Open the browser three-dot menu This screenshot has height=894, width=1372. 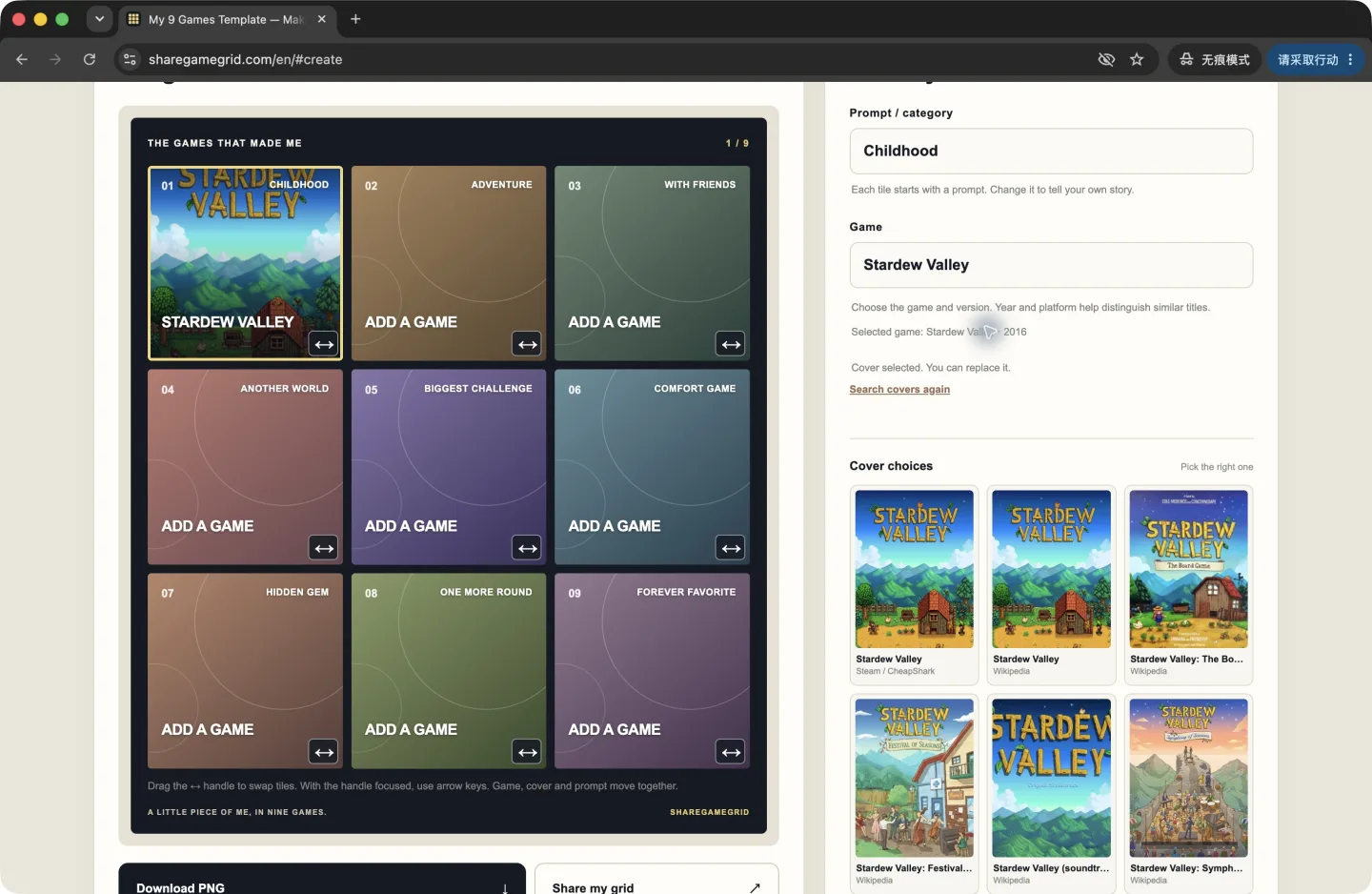(1350, 59)
